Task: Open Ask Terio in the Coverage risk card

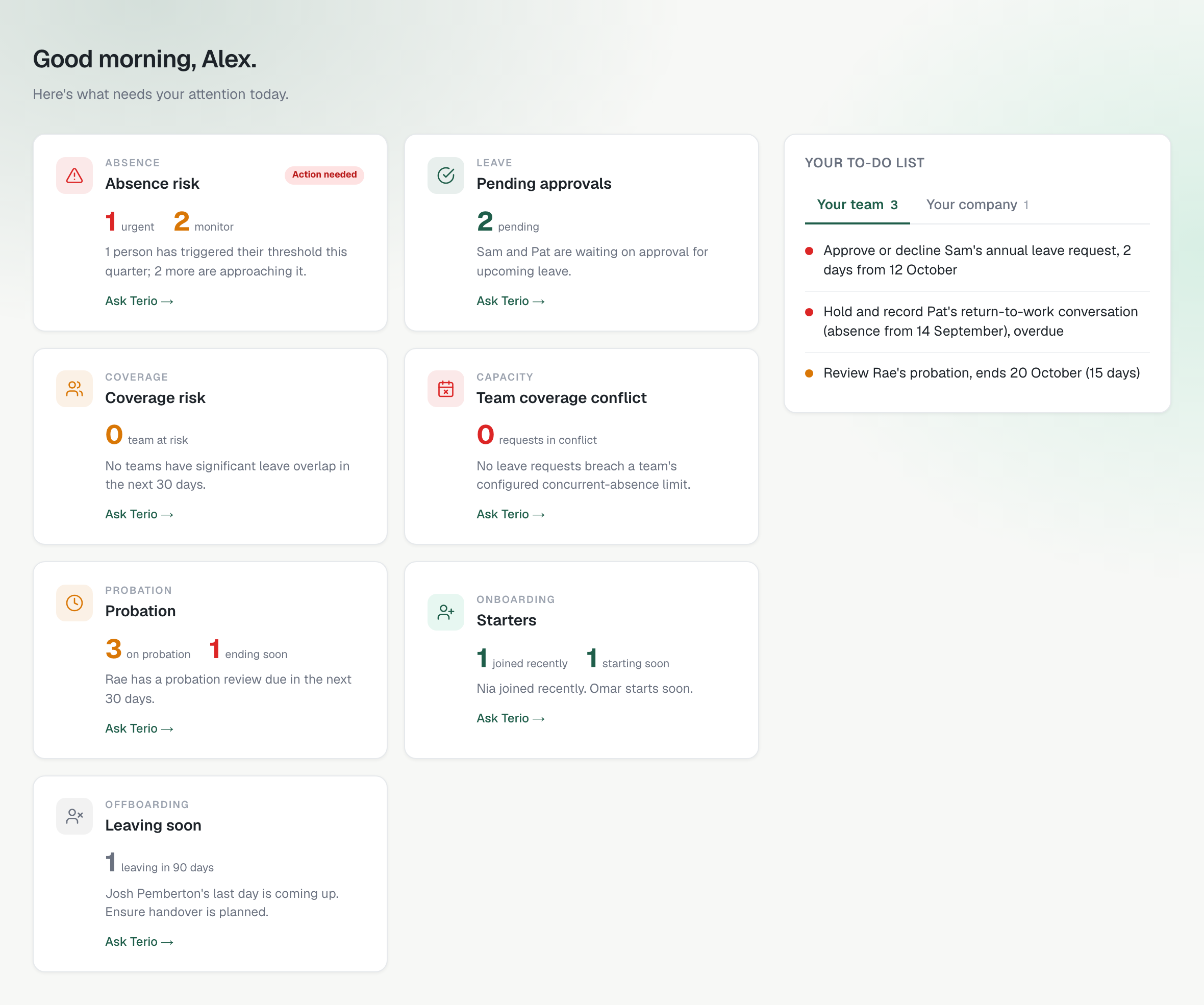Action: click(139, 514)
